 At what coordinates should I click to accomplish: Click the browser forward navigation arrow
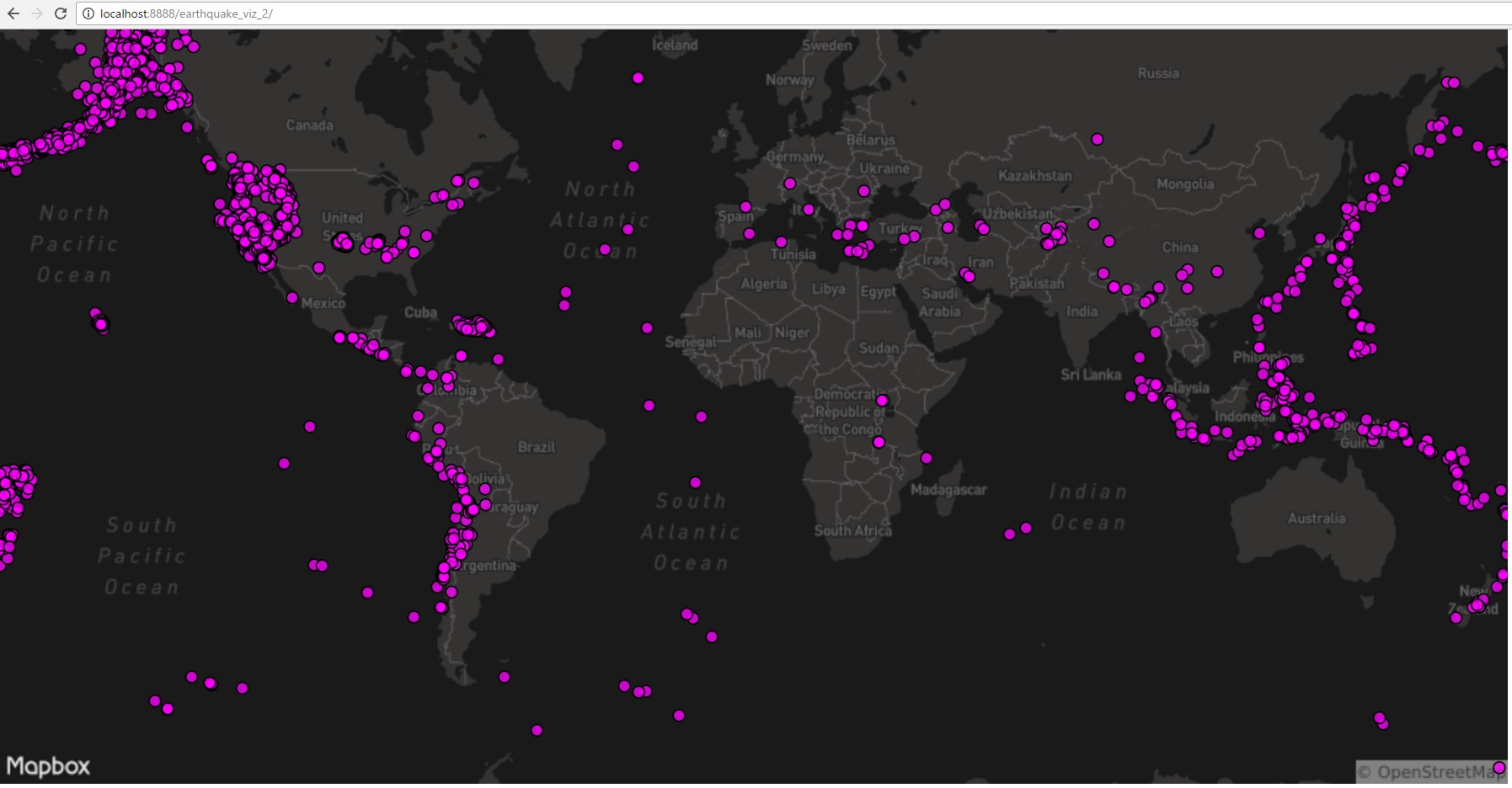pos(35,14)
